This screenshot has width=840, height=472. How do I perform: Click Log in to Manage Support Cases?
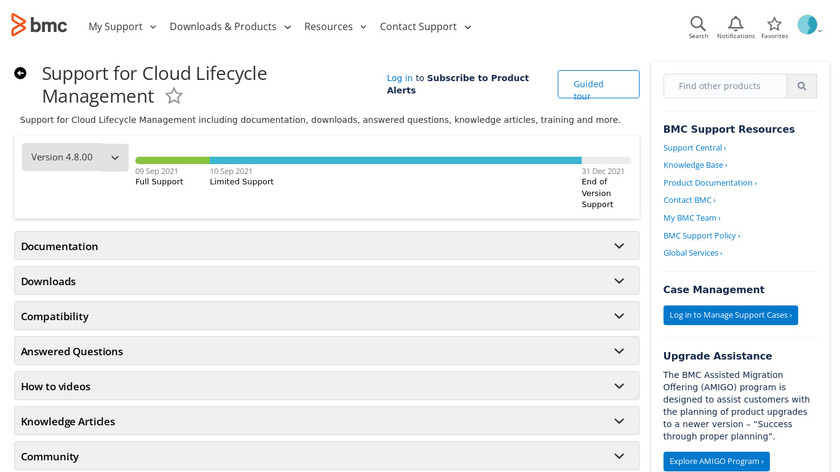730,315
